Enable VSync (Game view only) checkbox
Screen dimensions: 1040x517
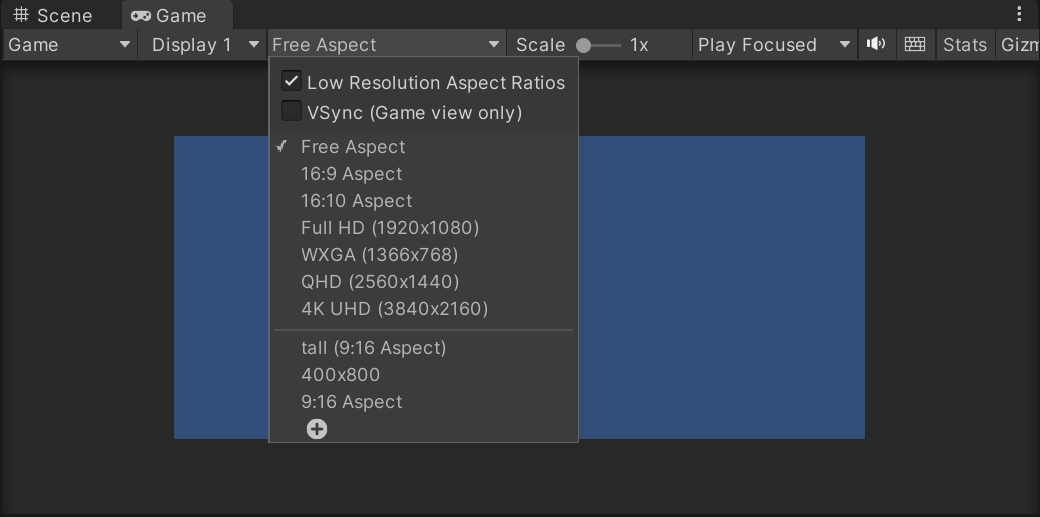[x=291, y=111]
